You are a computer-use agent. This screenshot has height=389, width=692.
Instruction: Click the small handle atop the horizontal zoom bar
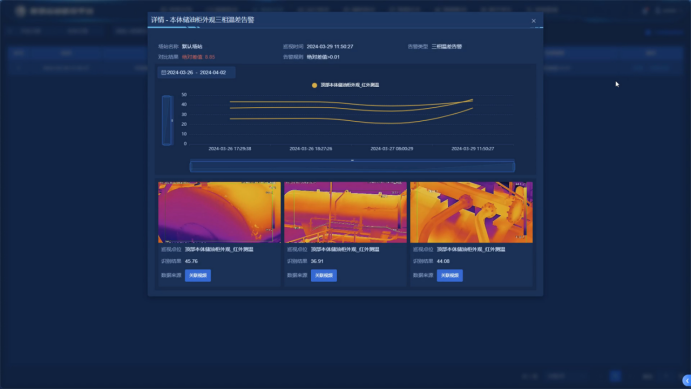tap(352, 160)
